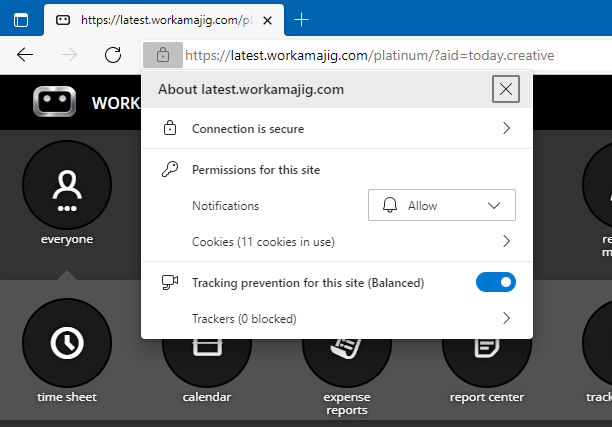612x427 pixels.
Task: Reload the page with the Refresh icon
Action: [x=113, y=55]
